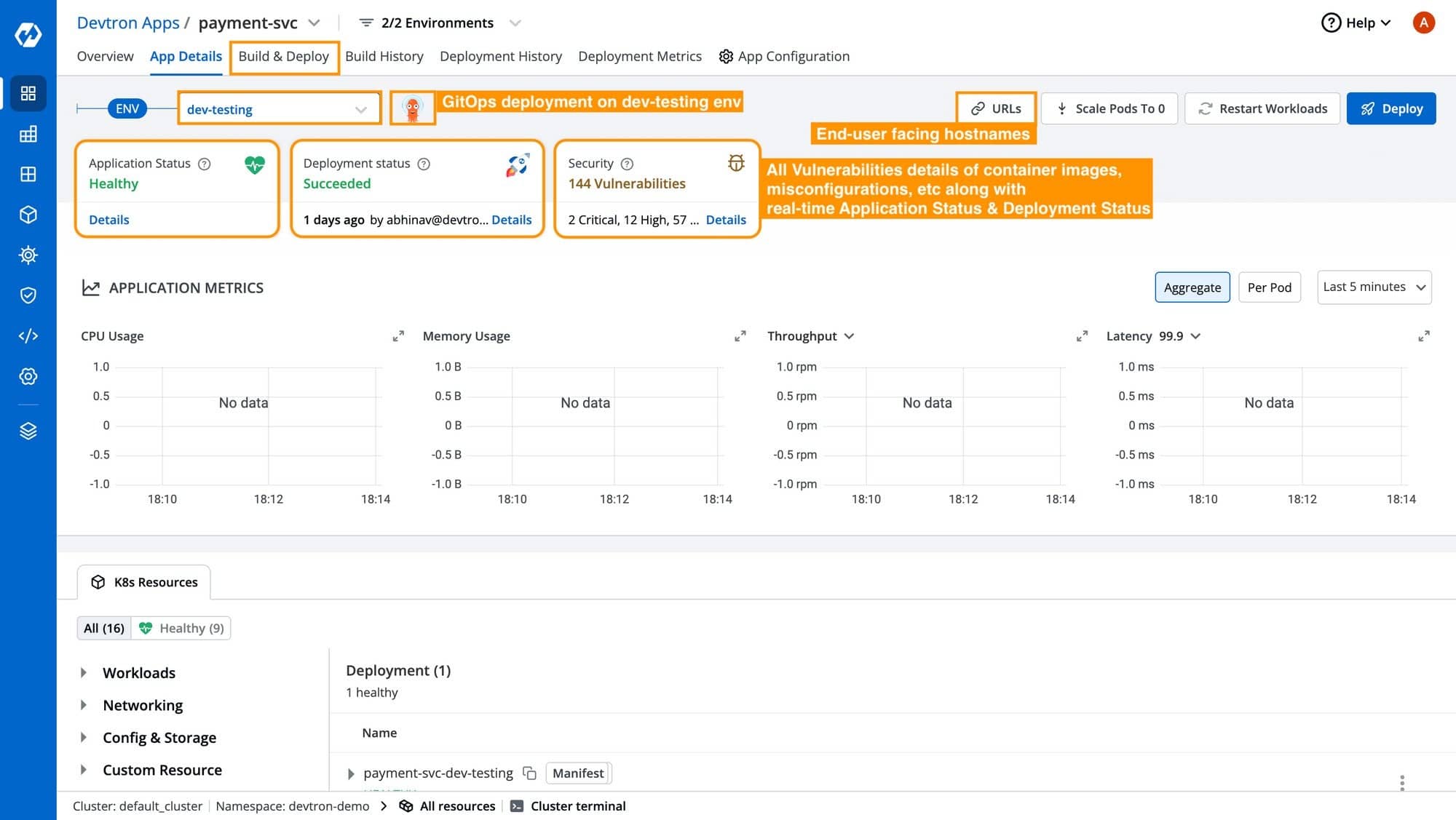This screenshot has width=1456, height=820.
Task: Click the green heartbeat health icon
Action: click(x=255, y=165)
